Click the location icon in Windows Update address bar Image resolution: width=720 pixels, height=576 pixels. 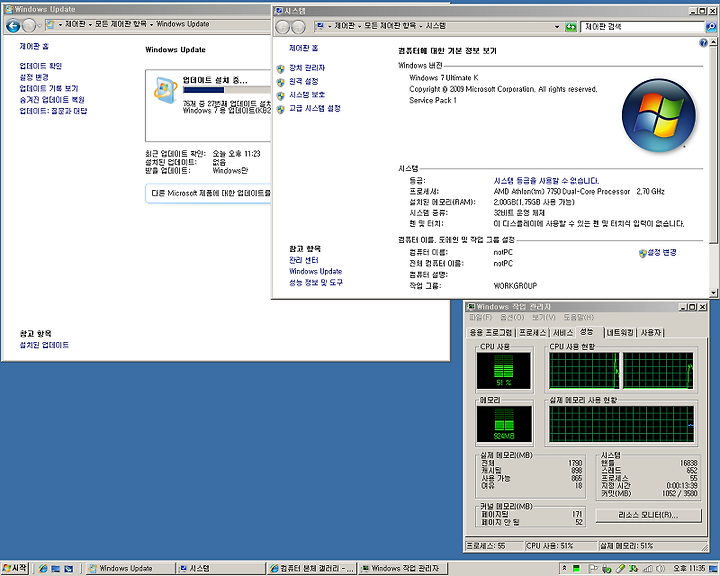[50, 24]
